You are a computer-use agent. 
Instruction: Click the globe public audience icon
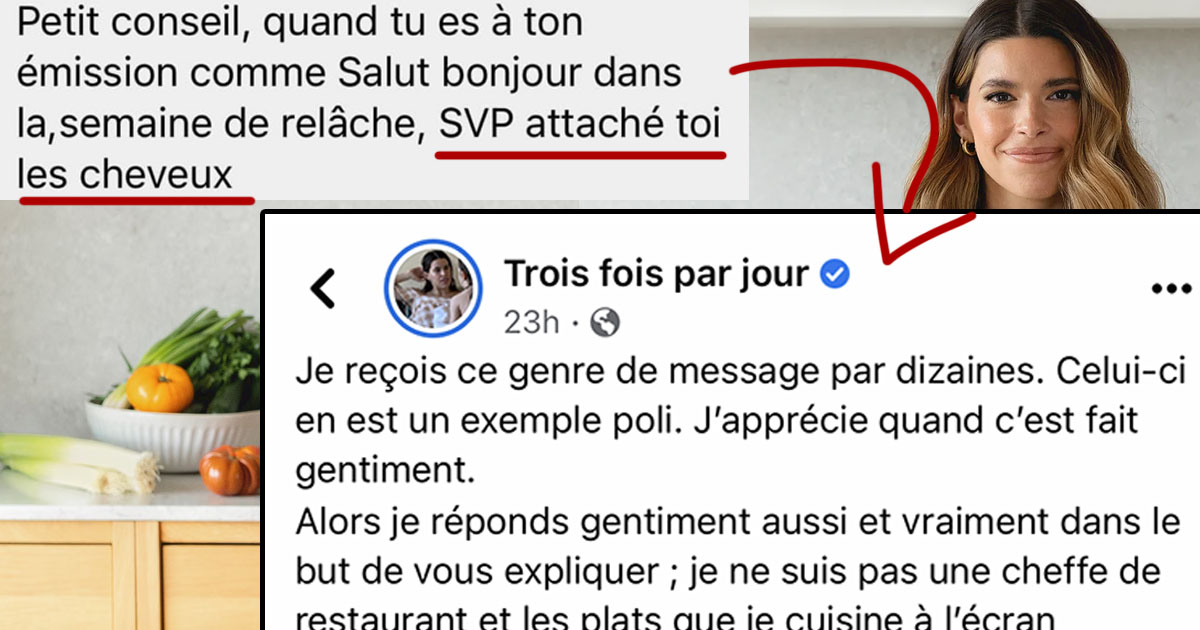point(605,322)
